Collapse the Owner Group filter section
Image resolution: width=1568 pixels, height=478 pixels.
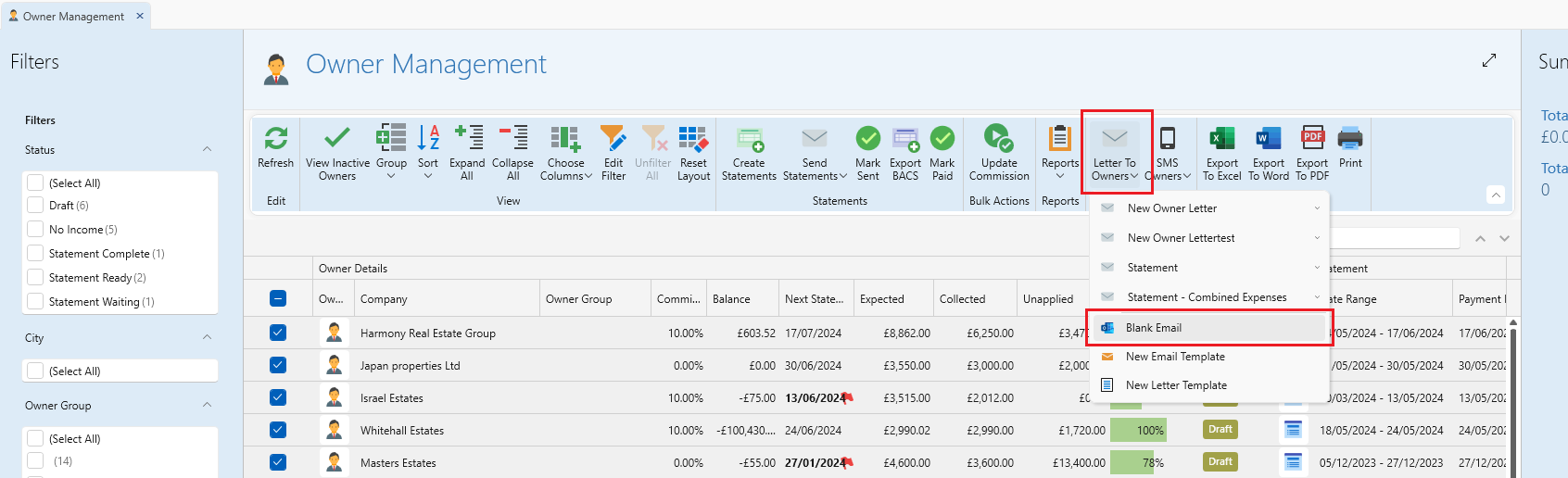coord(207,405)
